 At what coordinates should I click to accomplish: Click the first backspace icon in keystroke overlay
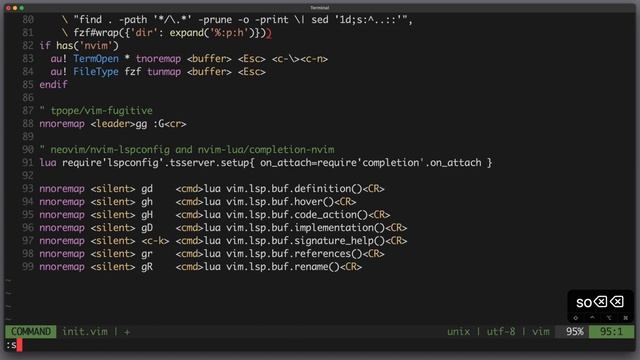(x=600, y=302)
